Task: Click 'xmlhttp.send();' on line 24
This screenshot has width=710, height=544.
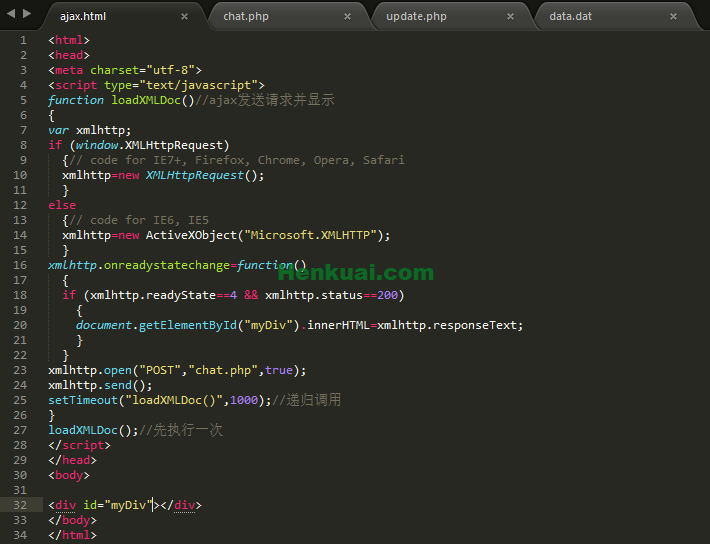Action: pyautogui.click(x=101, y=385)
